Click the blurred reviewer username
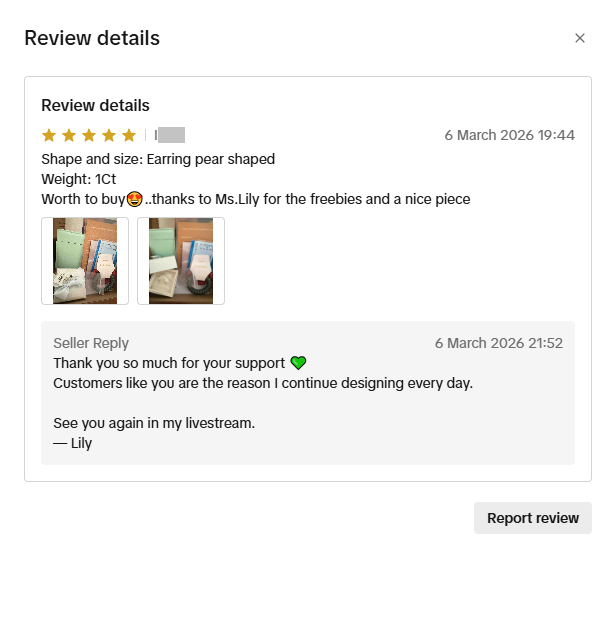This screenshot has height=617, width=616. coord(170,135)
